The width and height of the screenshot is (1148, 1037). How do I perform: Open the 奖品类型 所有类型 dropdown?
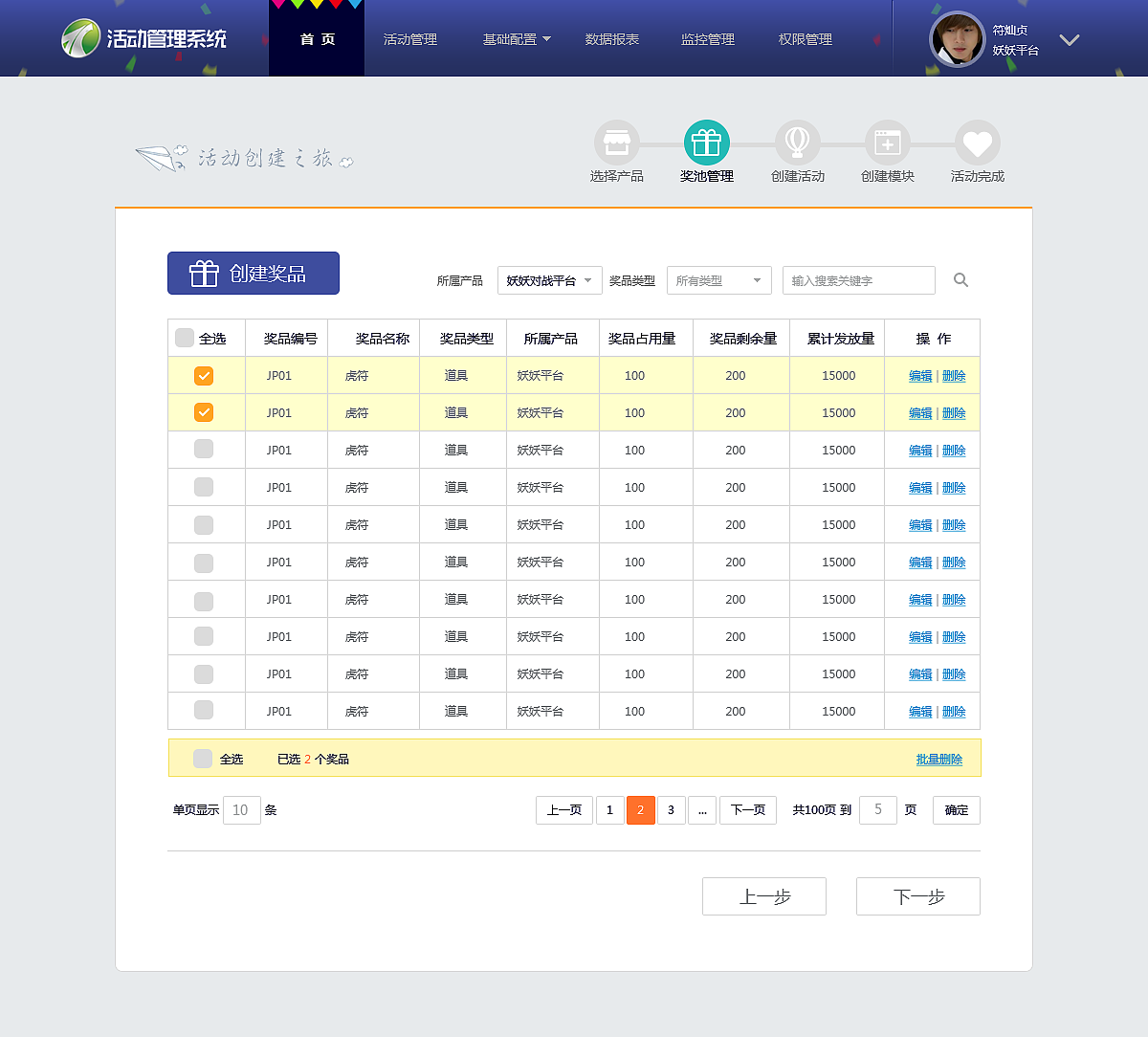(x=718, y=280)
